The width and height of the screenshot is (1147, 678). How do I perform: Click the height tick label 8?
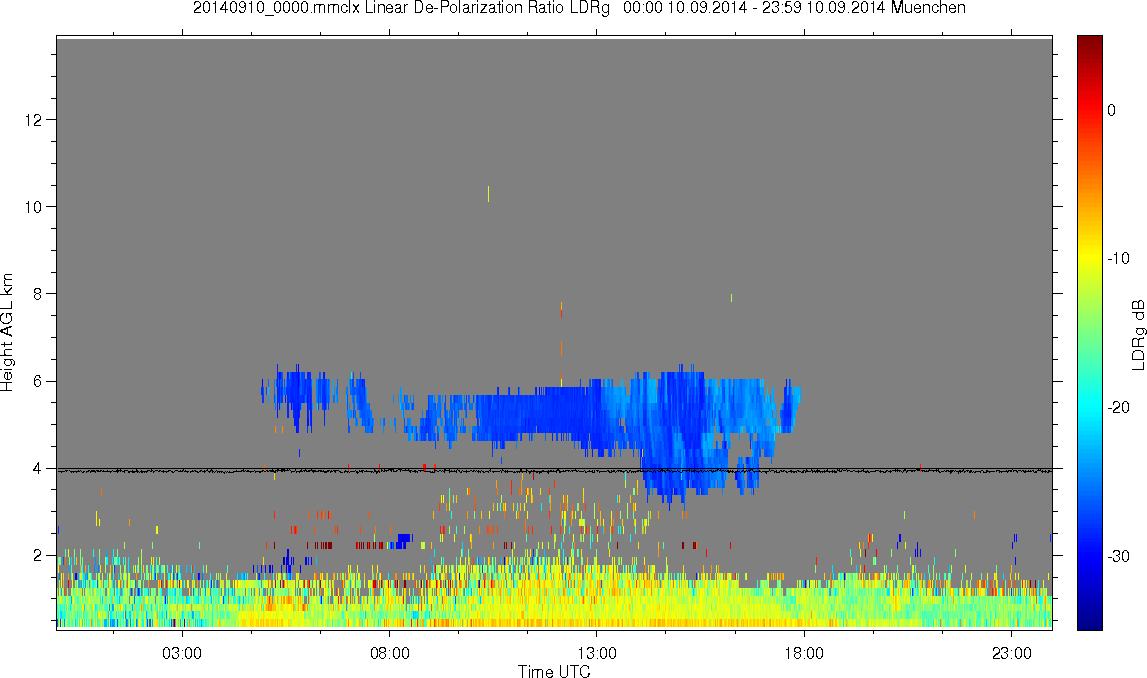(x=38, y=294)
